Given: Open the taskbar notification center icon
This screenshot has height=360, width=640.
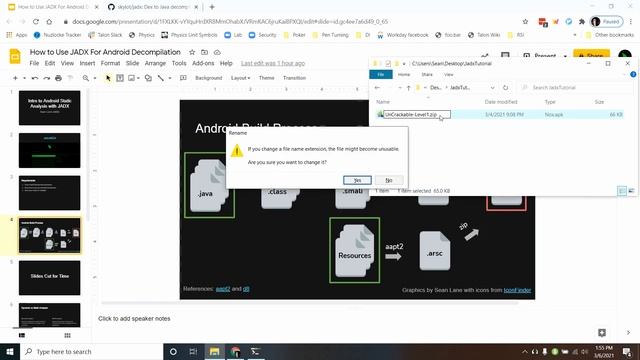Looking at the screenshot, I should (627, 351).
